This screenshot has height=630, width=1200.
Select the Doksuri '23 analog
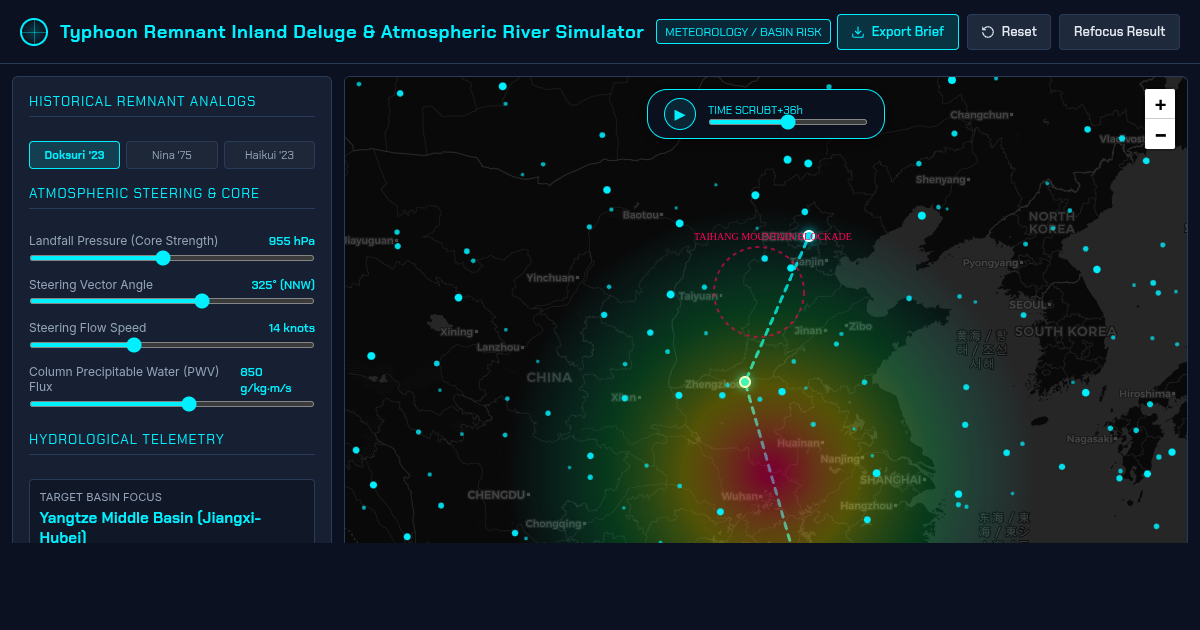[74, 155]
